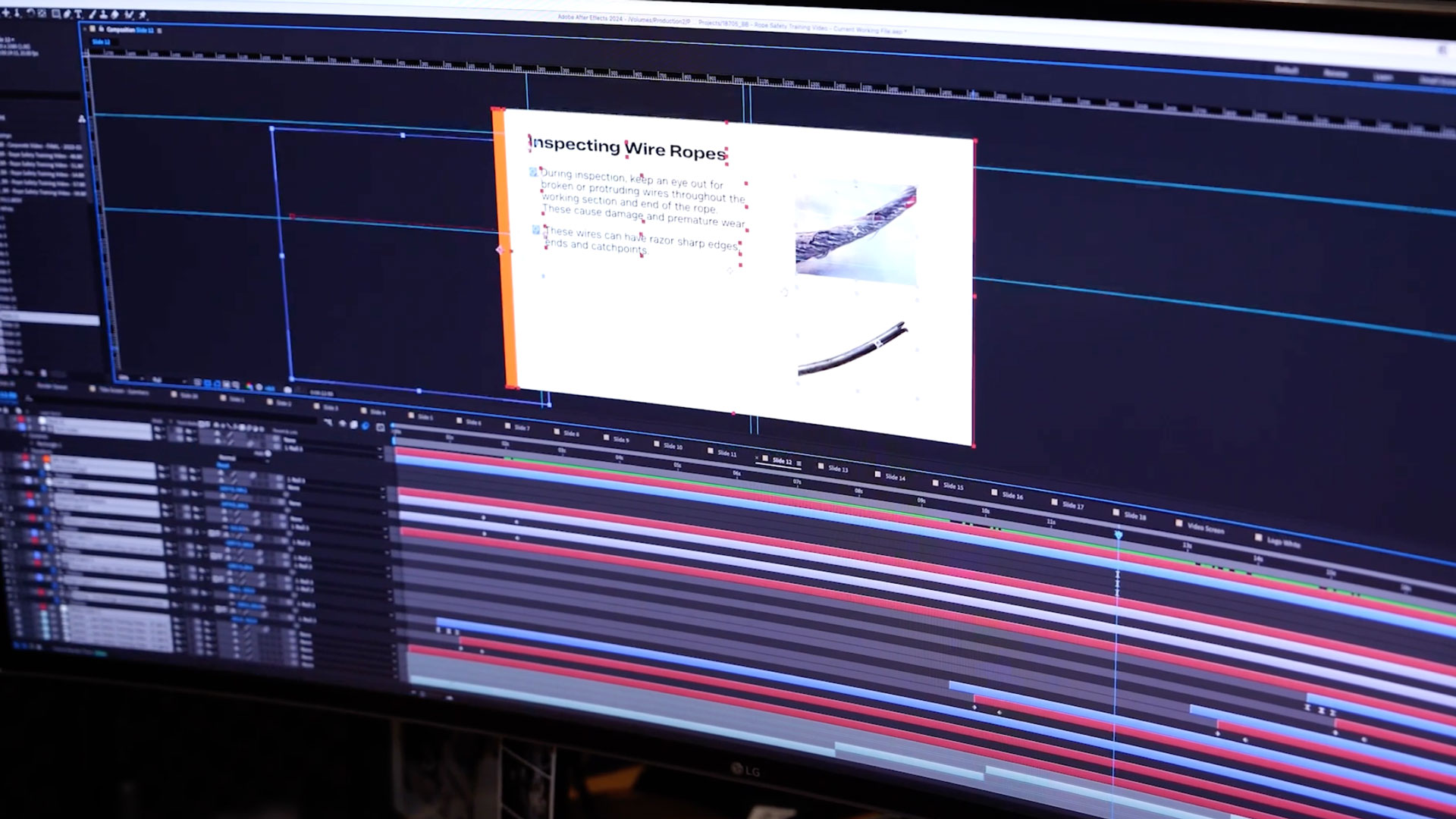This screenshot has height=819, width=1456.
Task: Select the Pen tool in the toolbar
Action: (x=66, y=14)
